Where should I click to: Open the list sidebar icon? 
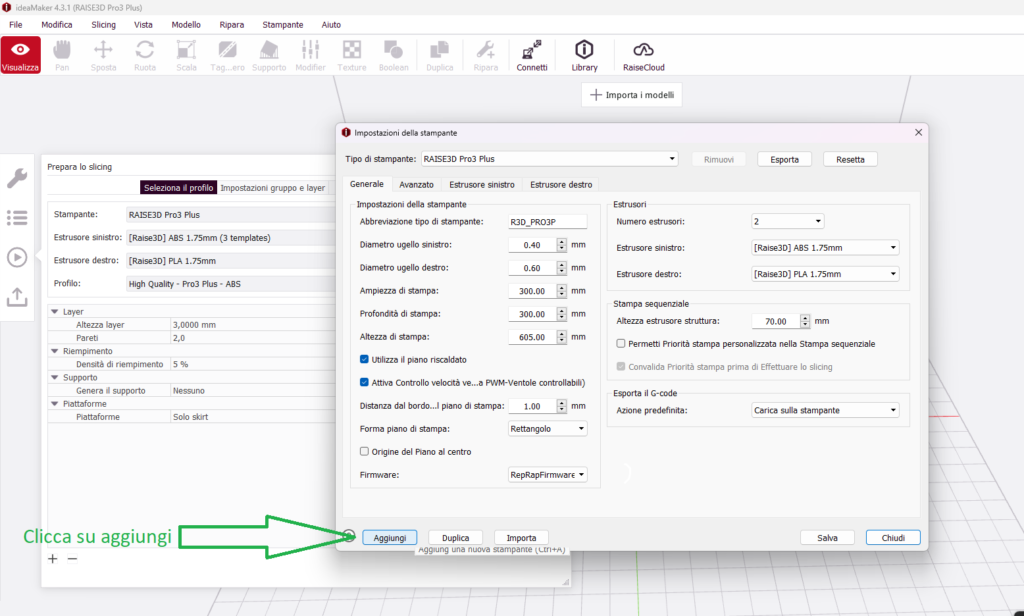17,218
